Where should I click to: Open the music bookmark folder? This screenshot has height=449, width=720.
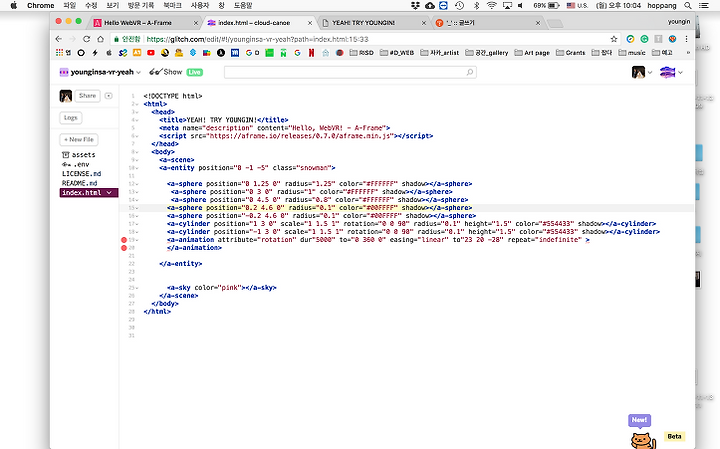point(632,53)
